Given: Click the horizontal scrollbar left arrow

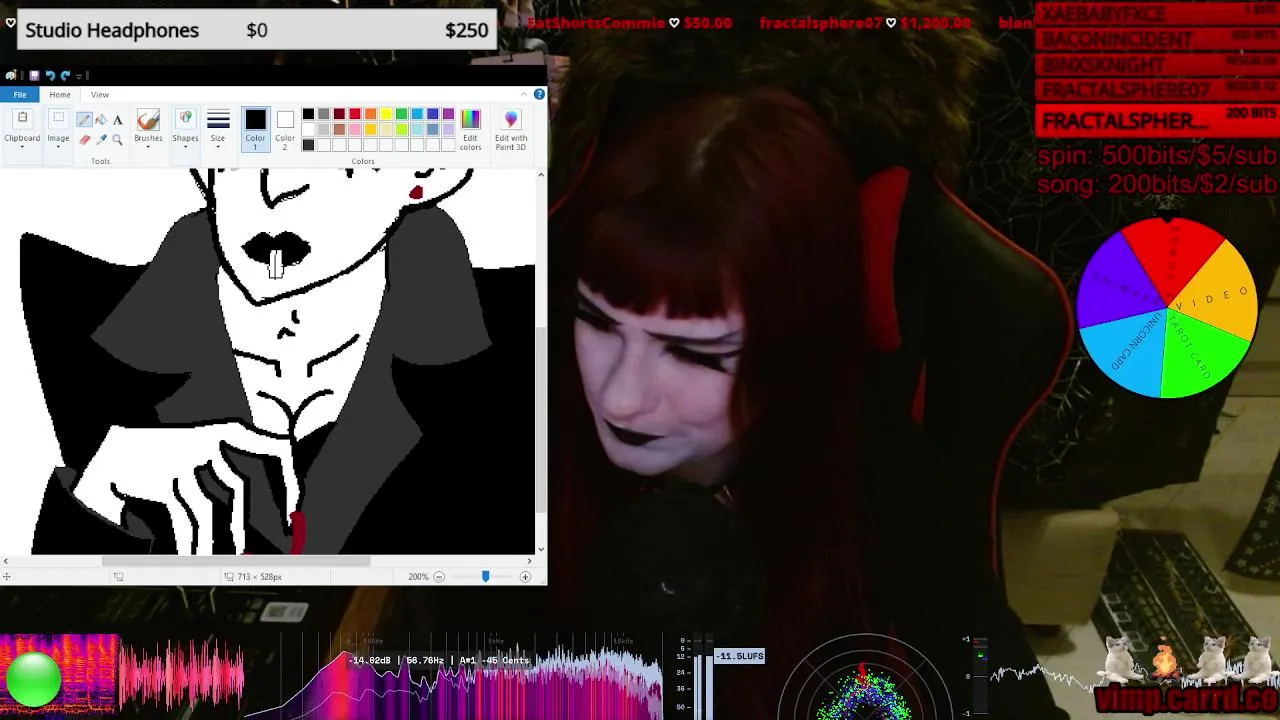Looking at the screenshot, I should coord(5,561).
